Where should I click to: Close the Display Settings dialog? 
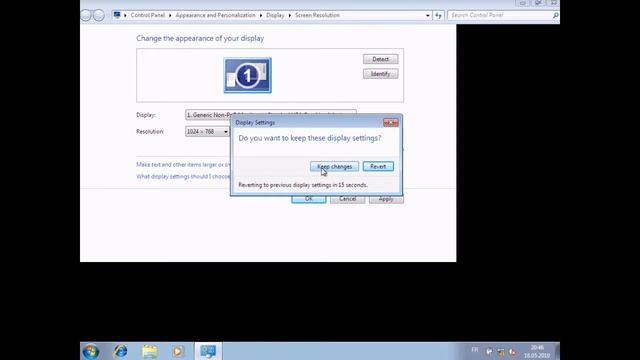(391, 122)
